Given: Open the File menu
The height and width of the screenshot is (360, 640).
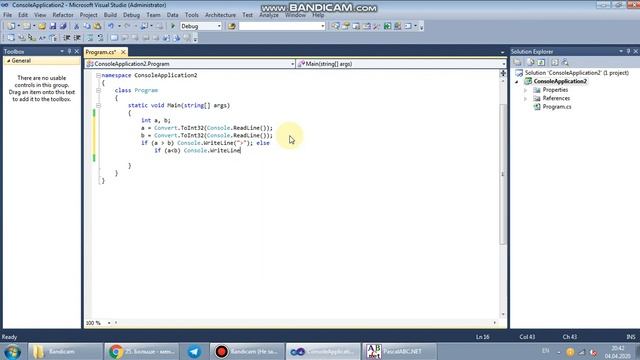Looking at the screenshot, I should [7, 15].
